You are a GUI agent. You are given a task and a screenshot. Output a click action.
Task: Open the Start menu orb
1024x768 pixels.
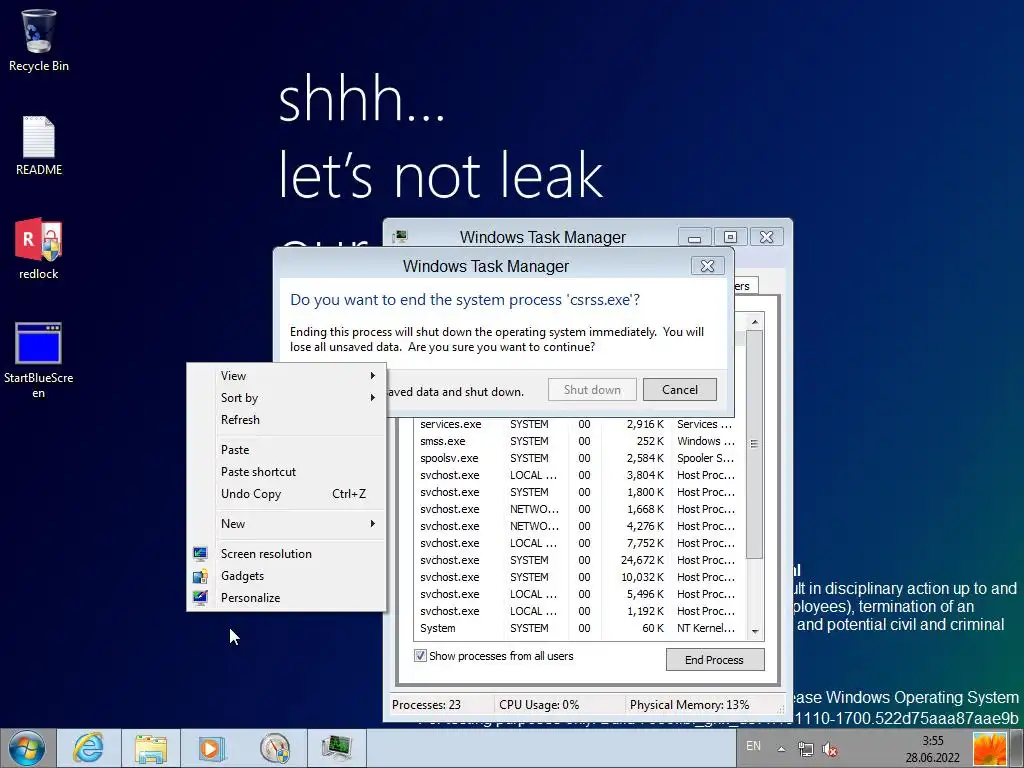tap(27, 748)
